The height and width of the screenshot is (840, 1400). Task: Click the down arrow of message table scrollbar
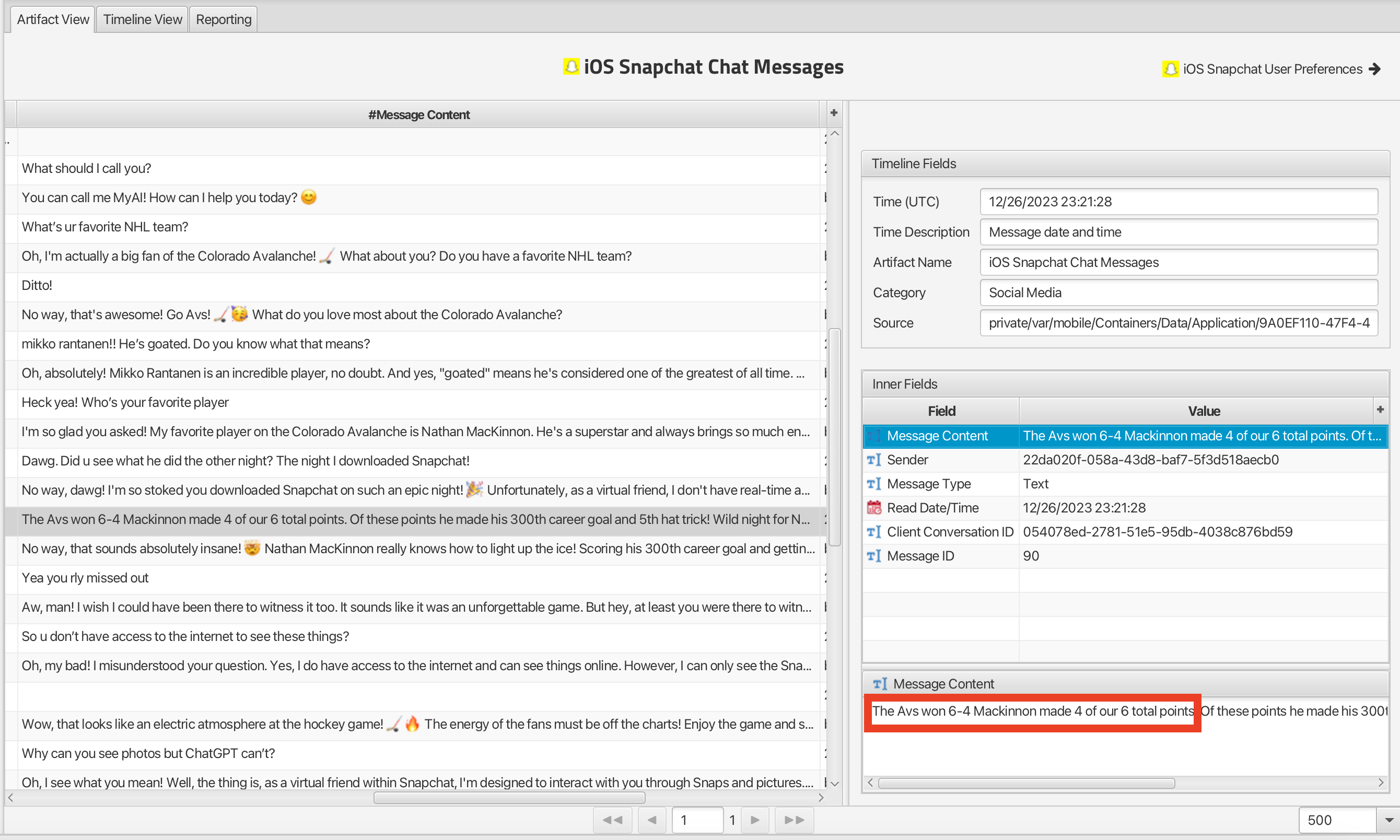click(x=834, y=784)
